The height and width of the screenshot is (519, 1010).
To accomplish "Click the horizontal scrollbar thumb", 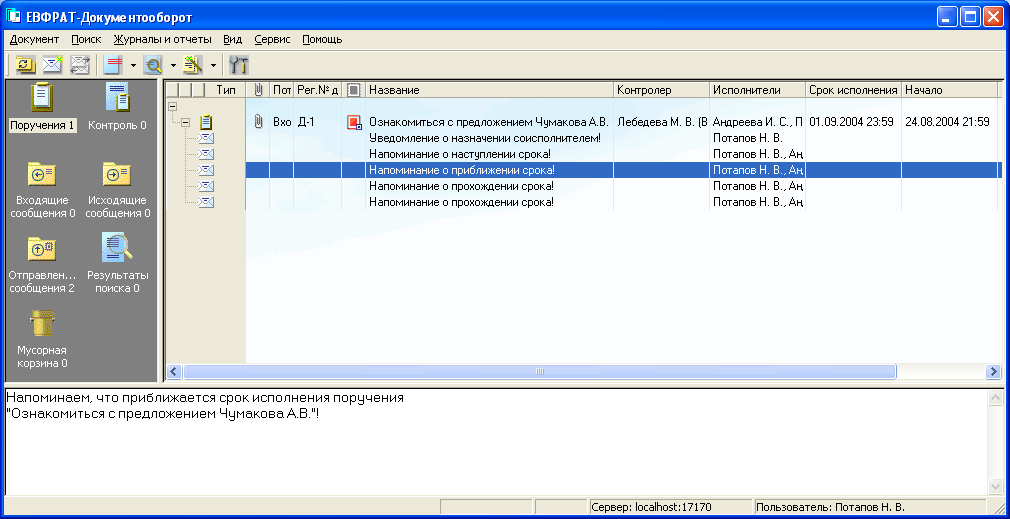I will pyautogui.click(x=540, y=372).
